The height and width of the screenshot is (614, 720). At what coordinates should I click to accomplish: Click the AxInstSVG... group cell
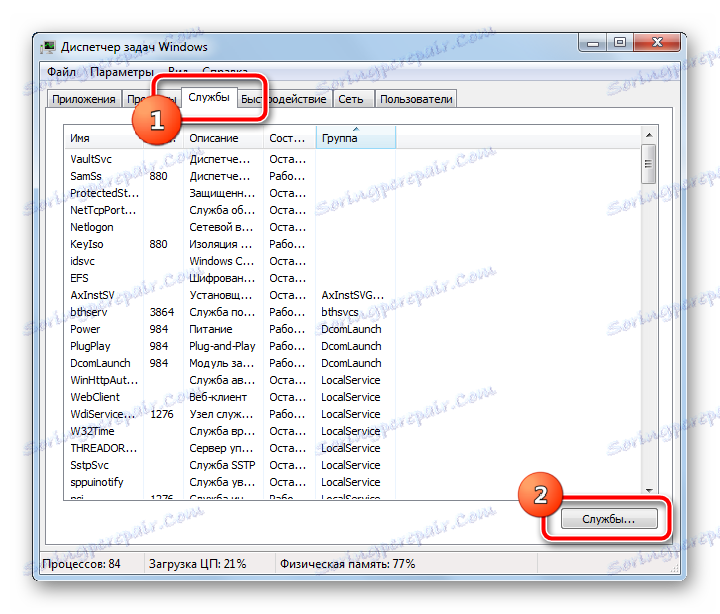click(352, 295)
